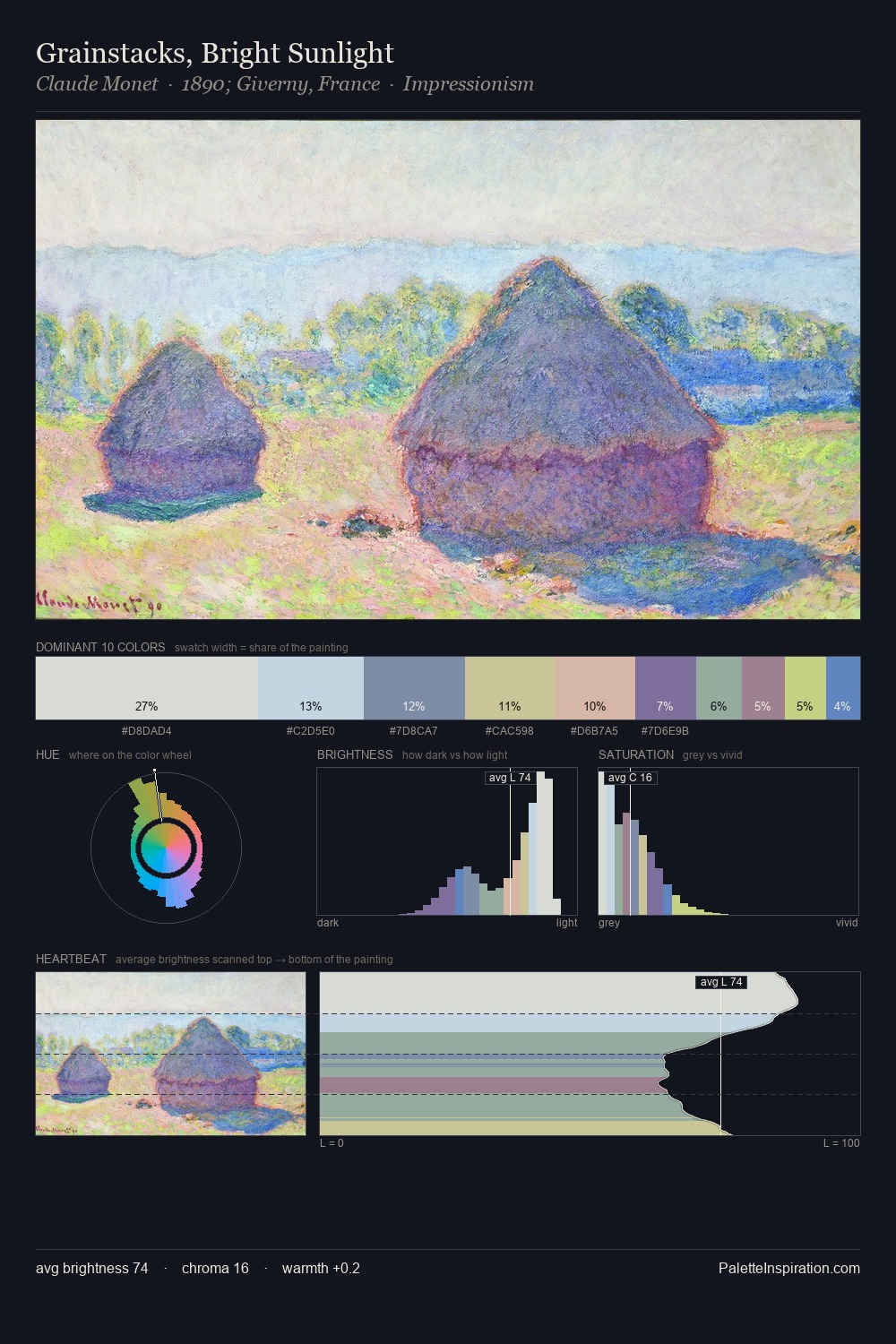Click the avg L 74 heartbeat label

(721, 982)
